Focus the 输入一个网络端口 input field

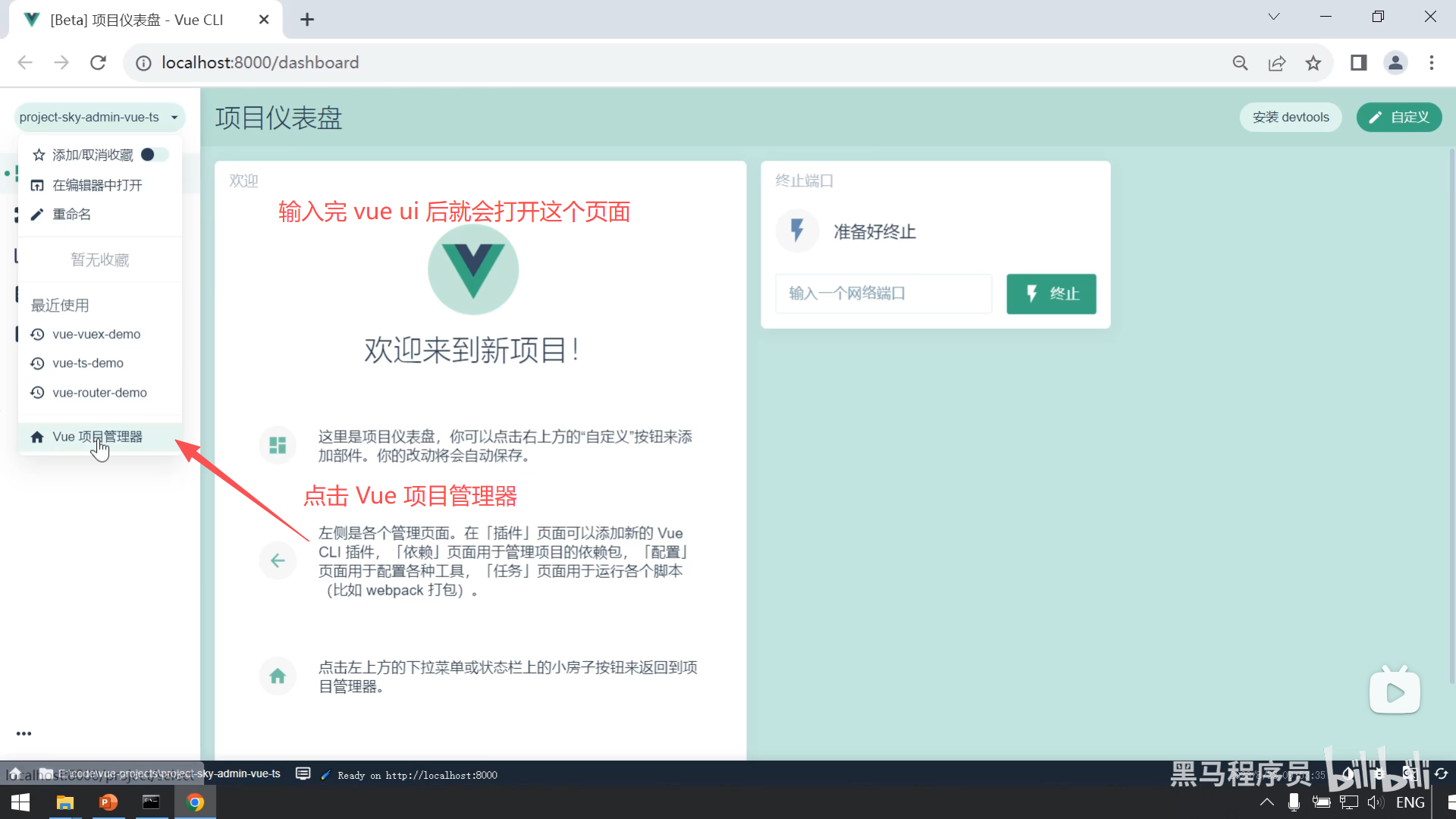point(883,293)
